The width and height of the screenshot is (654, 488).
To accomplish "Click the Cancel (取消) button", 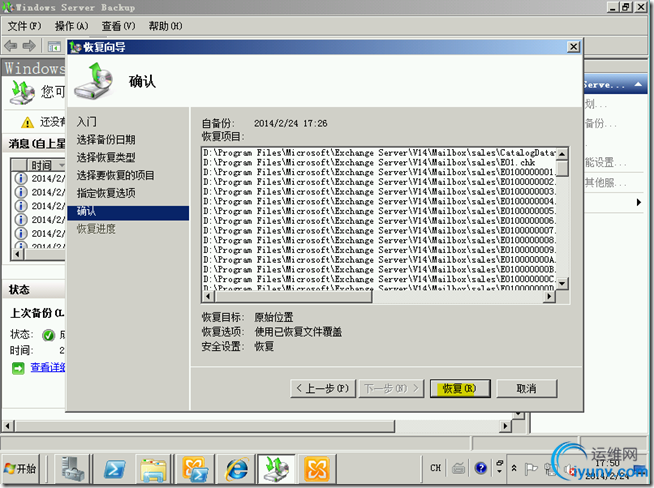I will [x=526, y=388].
